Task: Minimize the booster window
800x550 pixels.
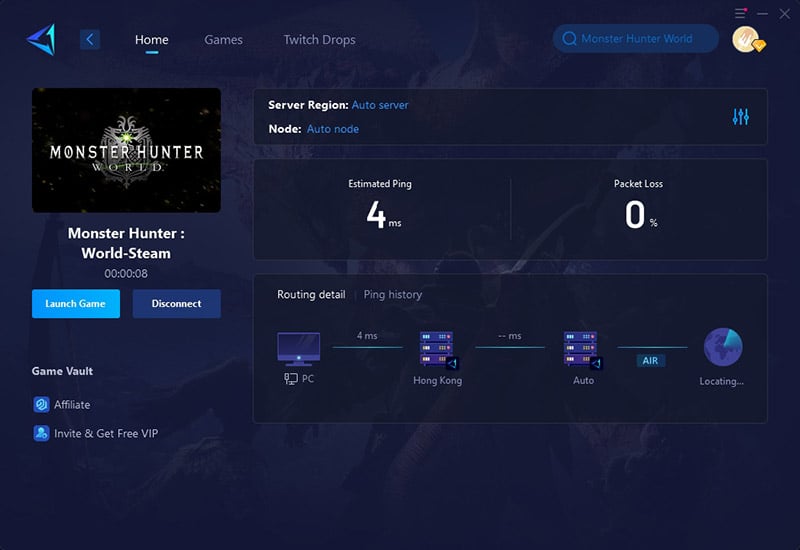Action: tap(763, 14)
